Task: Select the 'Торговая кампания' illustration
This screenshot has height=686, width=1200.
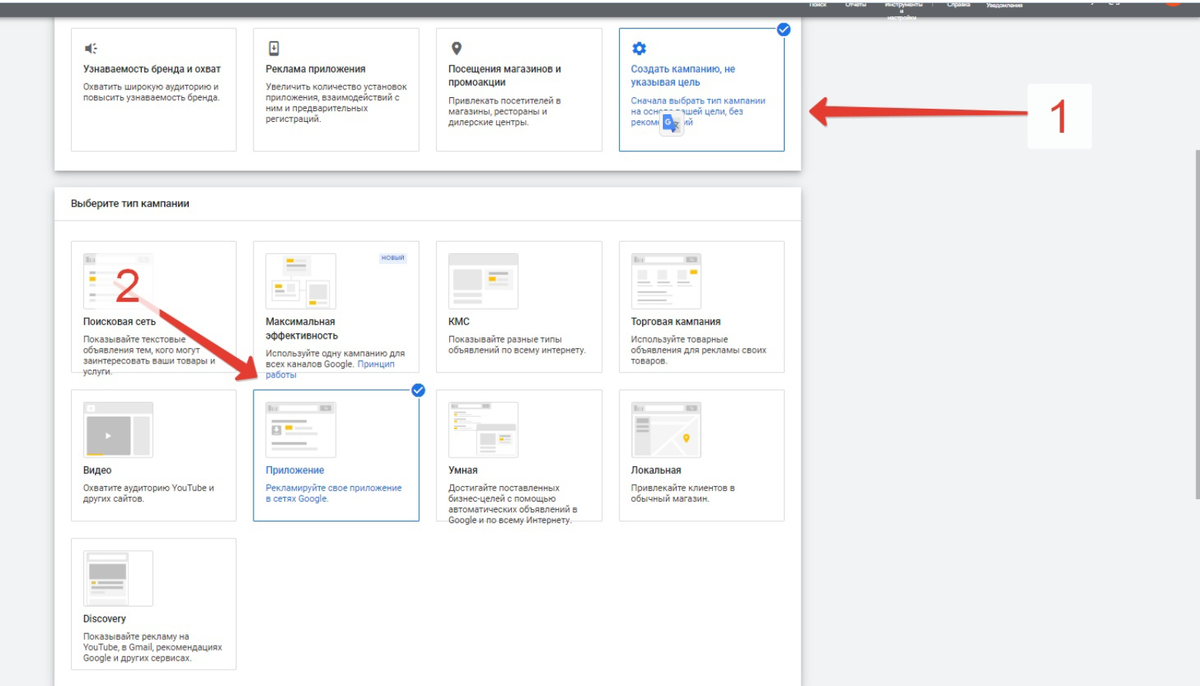Action: 666,281
